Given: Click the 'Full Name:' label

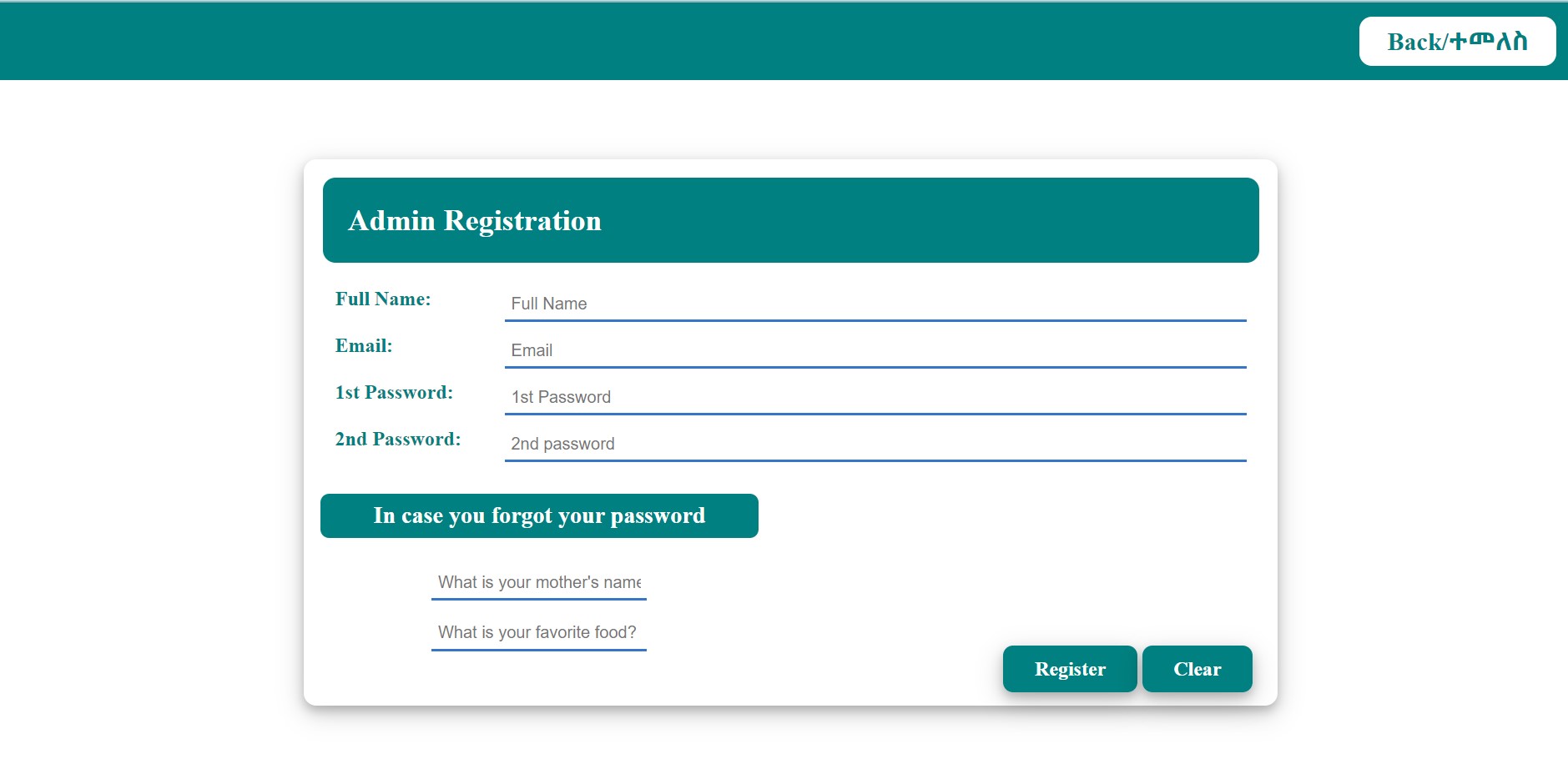Looking at the screenshot, I should point(383,299).
